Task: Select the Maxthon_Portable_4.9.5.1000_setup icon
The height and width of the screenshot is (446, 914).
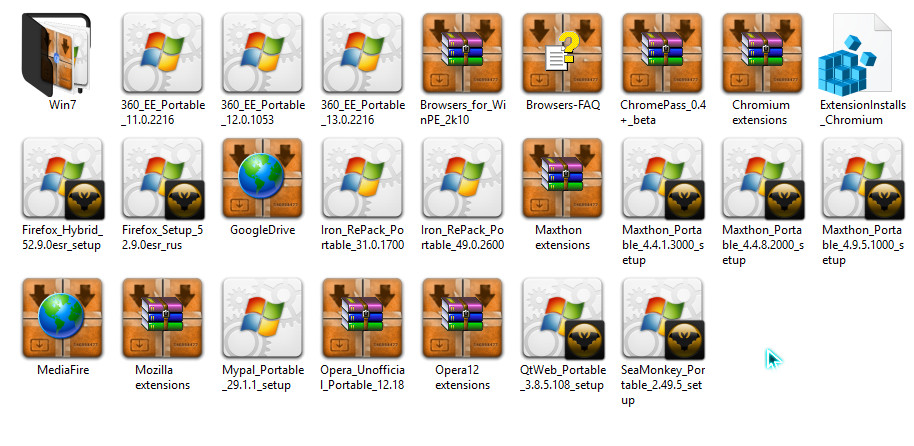Action: click(x=862, y=178)
